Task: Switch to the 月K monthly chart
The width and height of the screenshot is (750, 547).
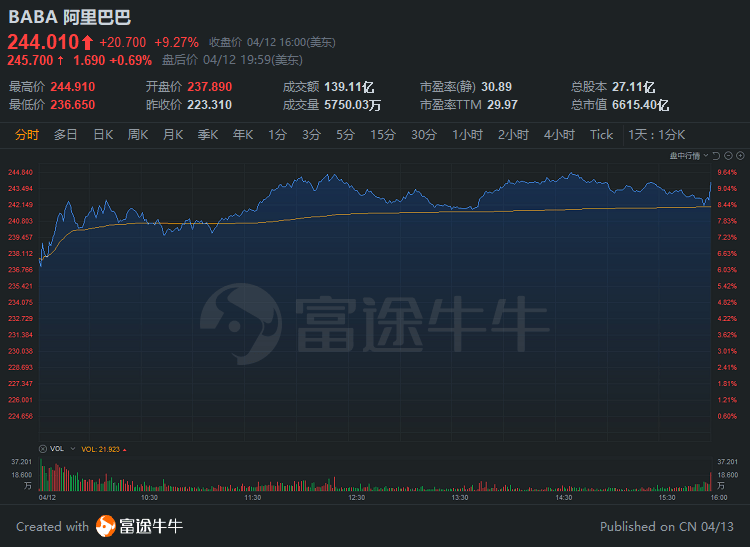Action: point(173,135)
